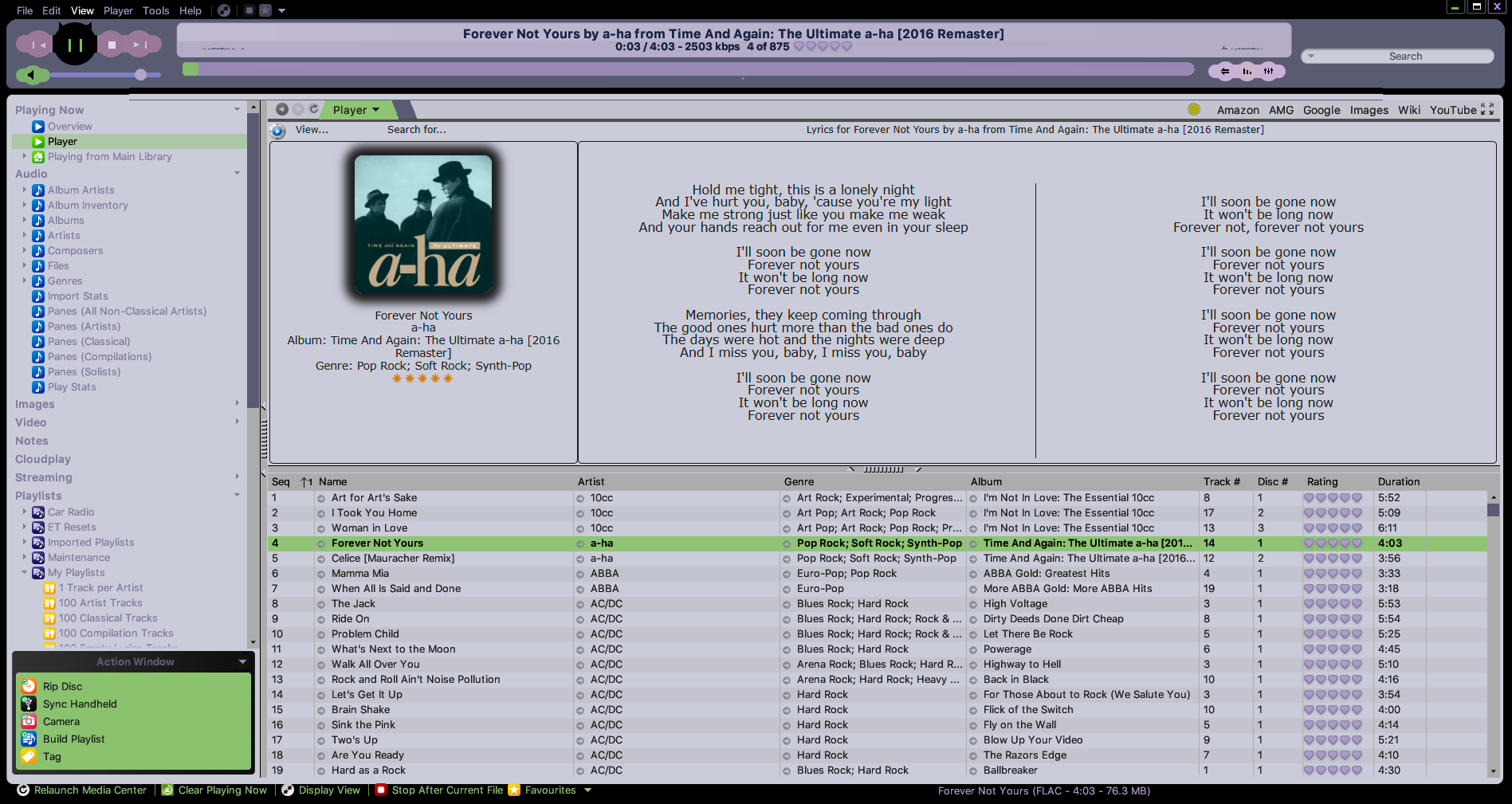Viewport: 1512px width, 804px height.
Task: Click the small square icon in menu bar
Action: 249,10
